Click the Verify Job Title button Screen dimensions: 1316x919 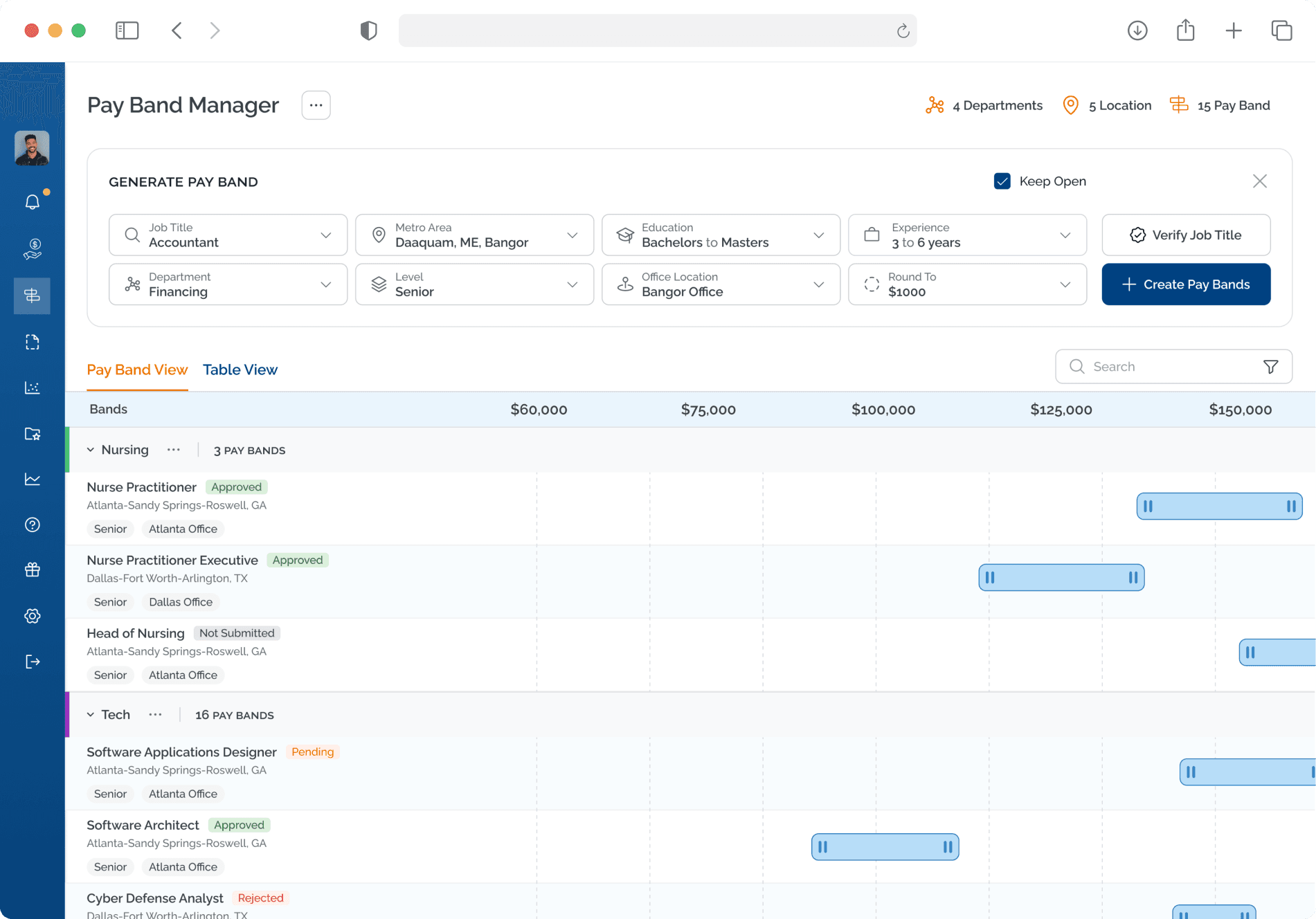coord(1186,235)
